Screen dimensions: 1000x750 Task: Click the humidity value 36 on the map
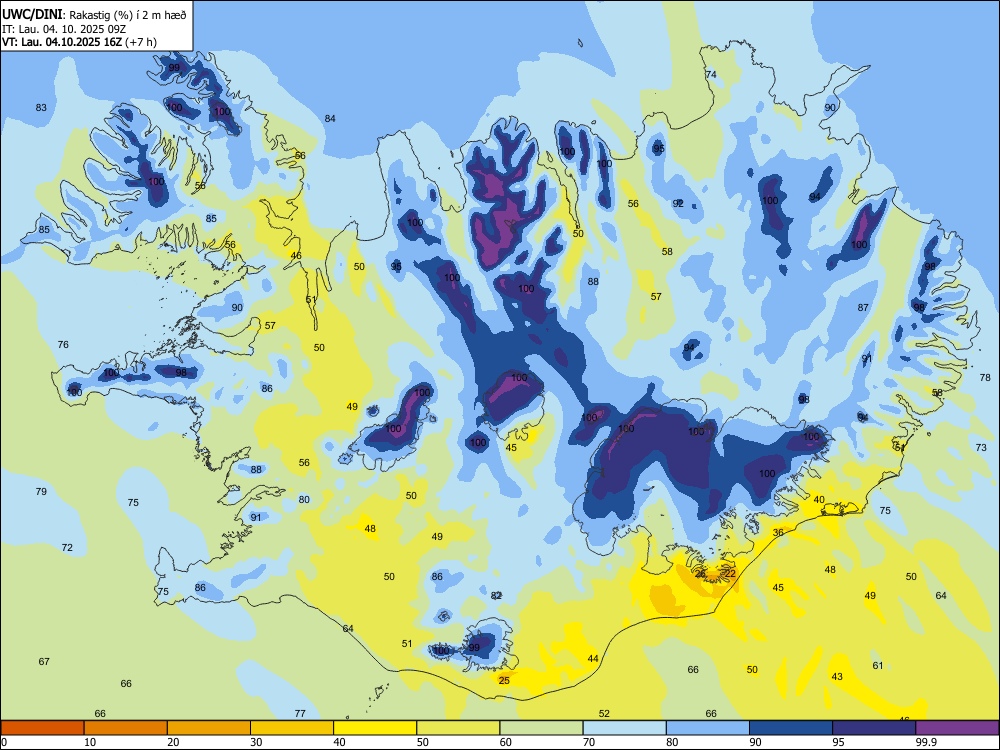coord(778,533)
